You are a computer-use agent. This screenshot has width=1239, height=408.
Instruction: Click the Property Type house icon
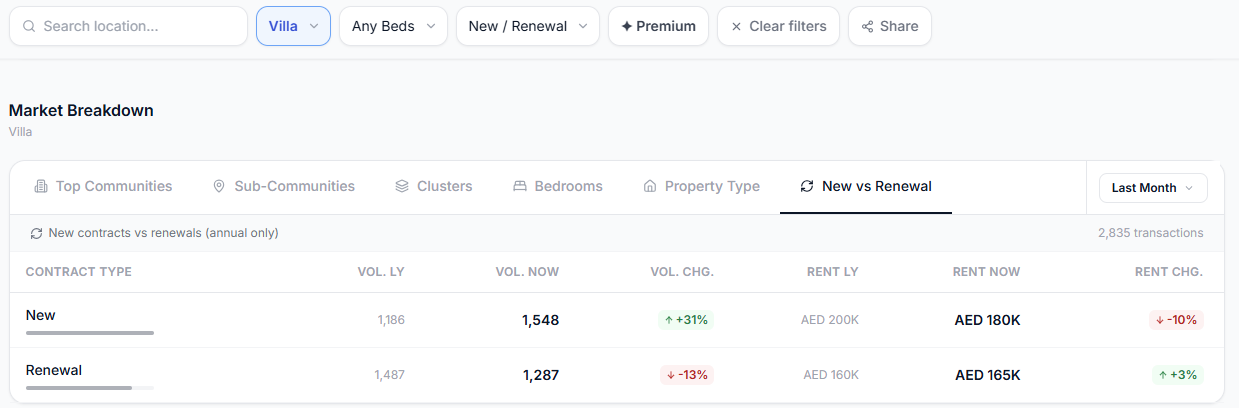[650, 186]
